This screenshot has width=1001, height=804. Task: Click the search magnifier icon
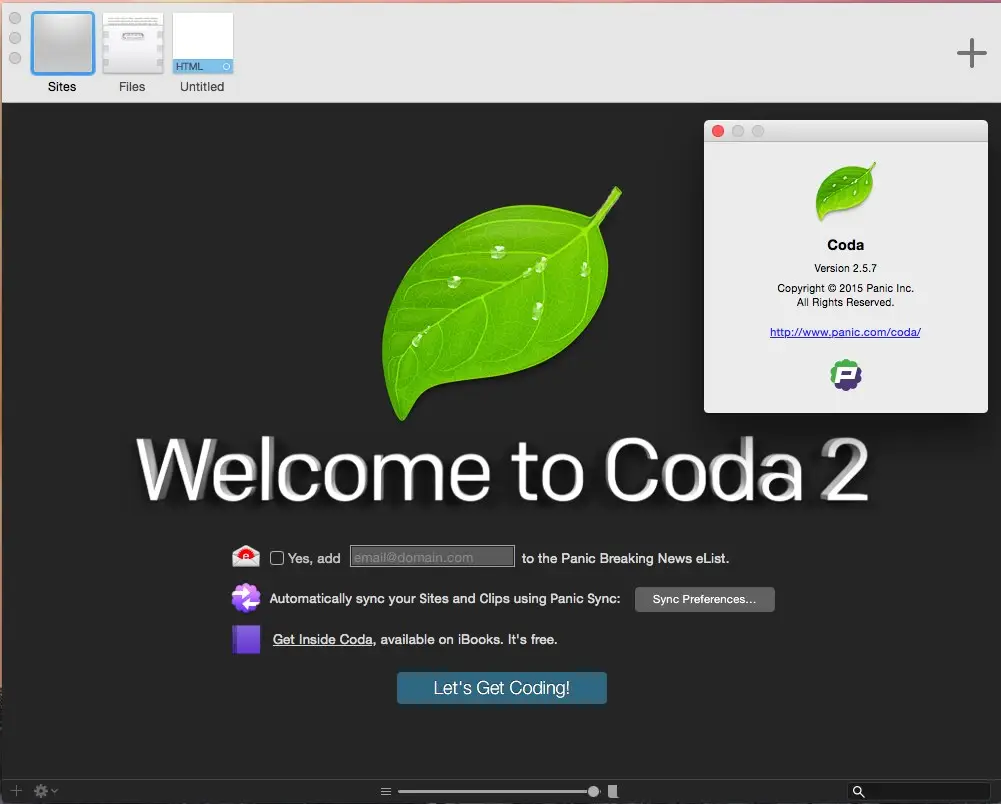859,792
